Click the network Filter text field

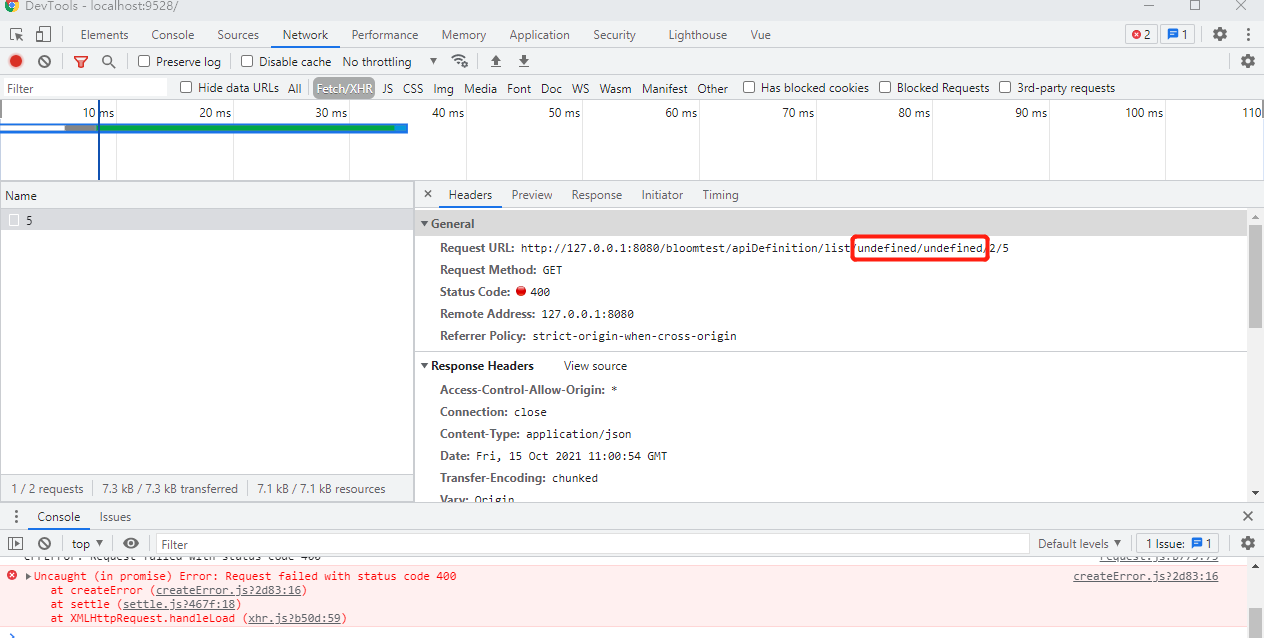(x=84, y=88)
